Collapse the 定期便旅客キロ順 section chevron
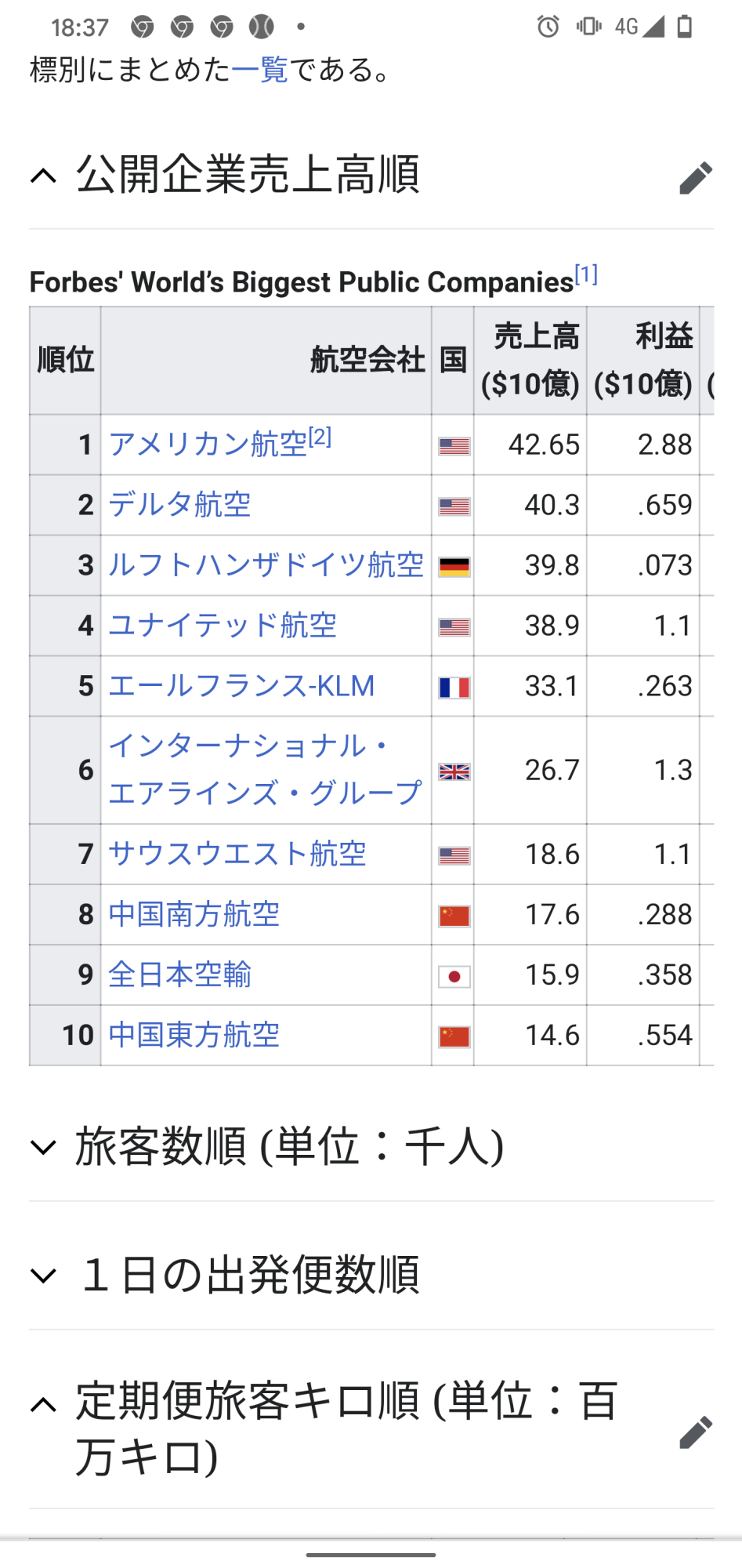The image size is (742, 1568). click(44, 1404)
